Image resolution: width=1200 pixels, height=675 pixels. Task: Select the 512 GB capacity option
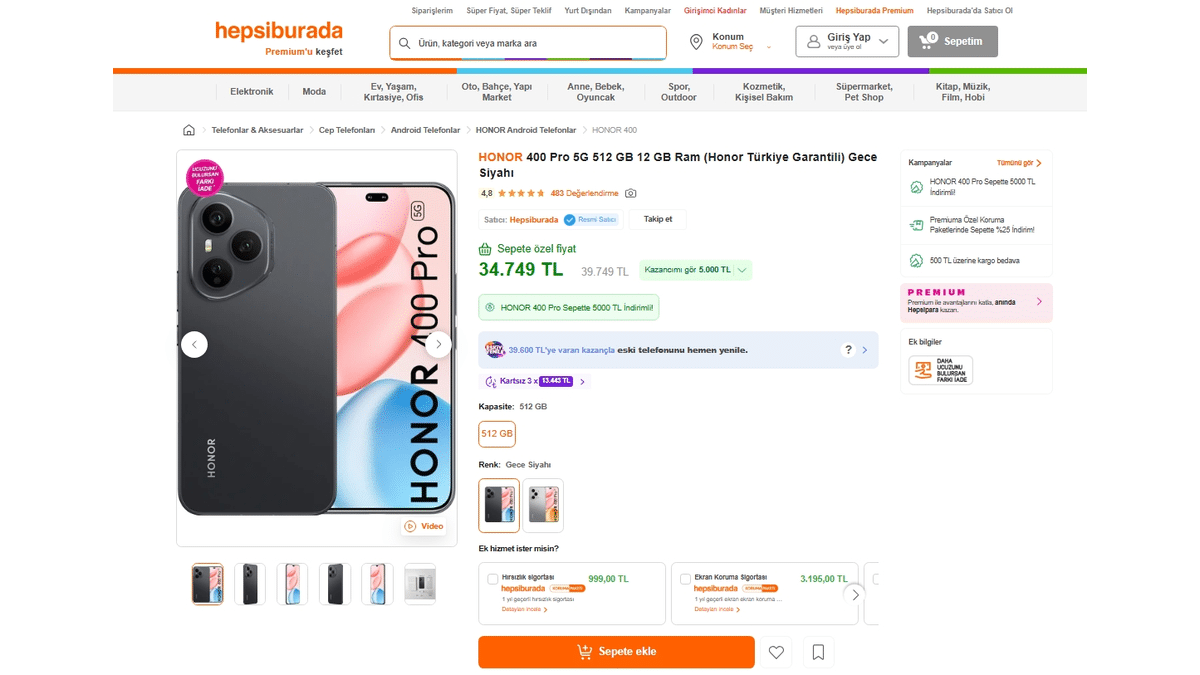(x=497, y=434)
